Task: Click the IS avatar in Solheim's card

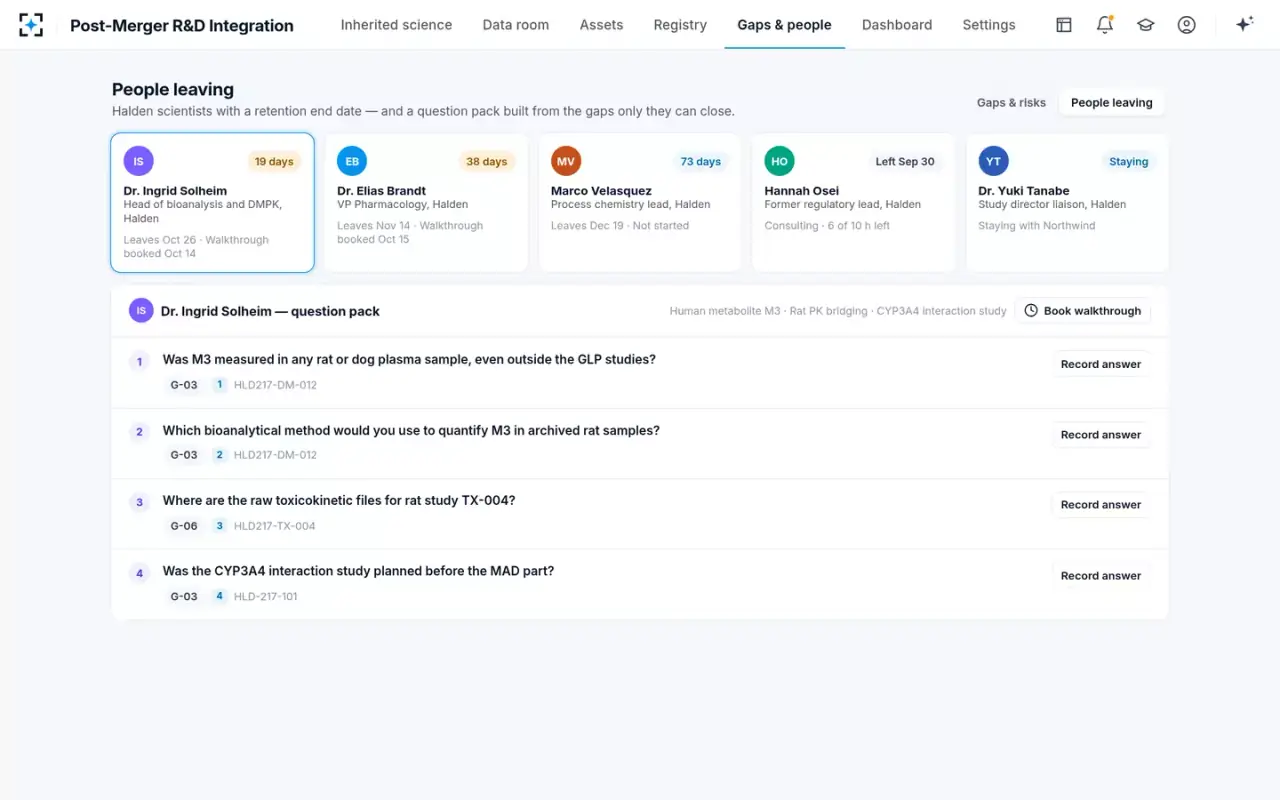Action: click(x=138, y=161)
